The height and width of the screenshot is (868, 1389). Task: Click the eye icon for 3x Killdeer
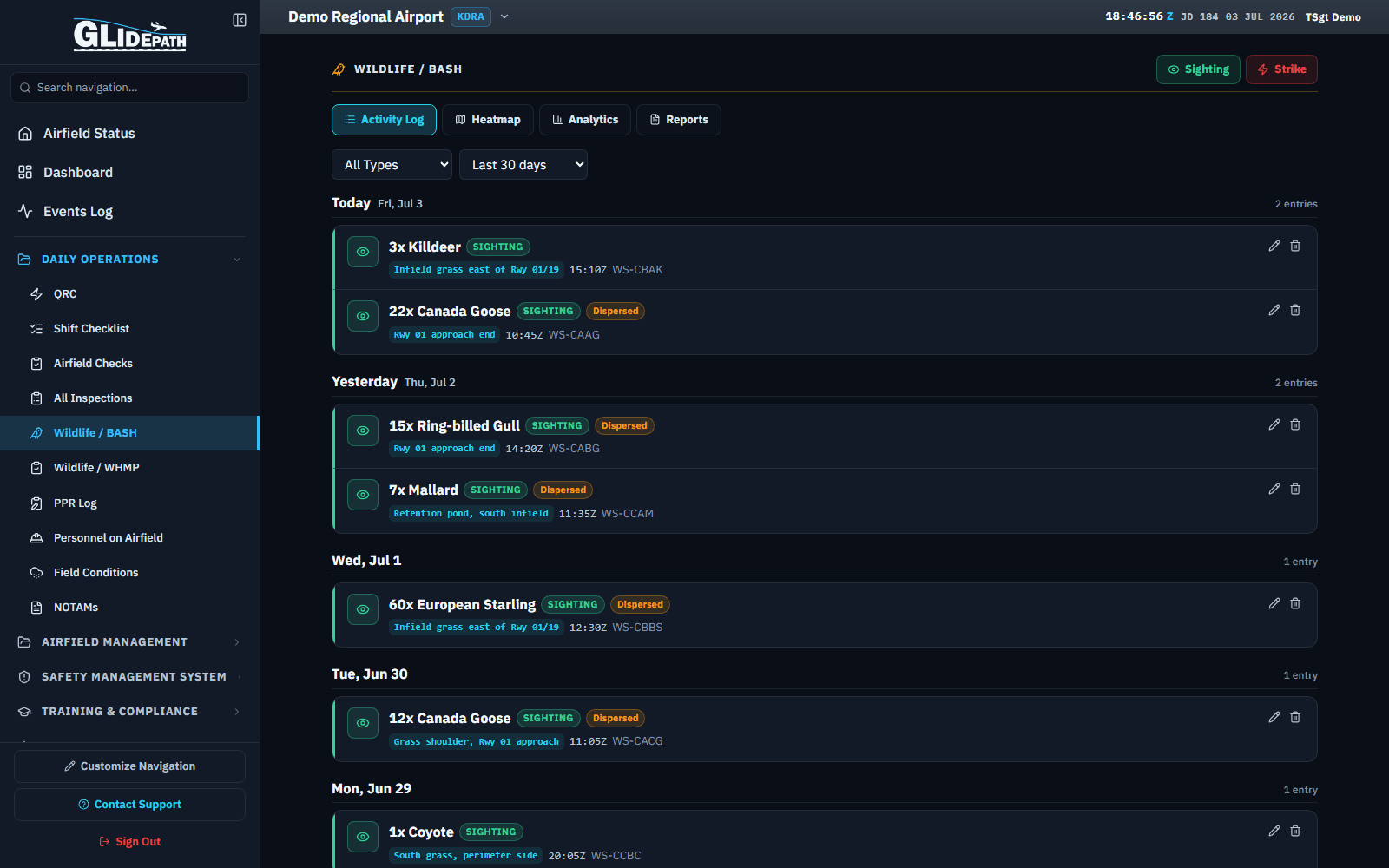click(x=363, y=252)
